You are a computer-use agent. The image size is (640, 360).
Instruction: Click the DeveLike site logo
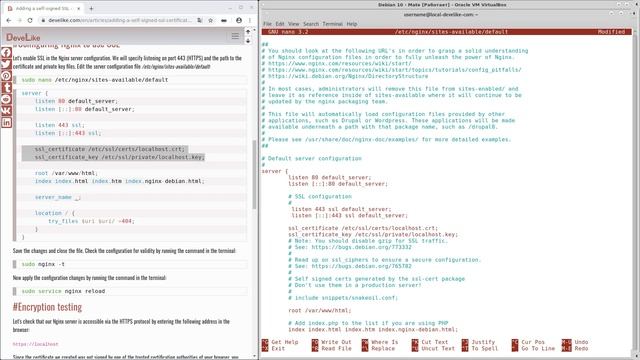[x=23, y=37]
